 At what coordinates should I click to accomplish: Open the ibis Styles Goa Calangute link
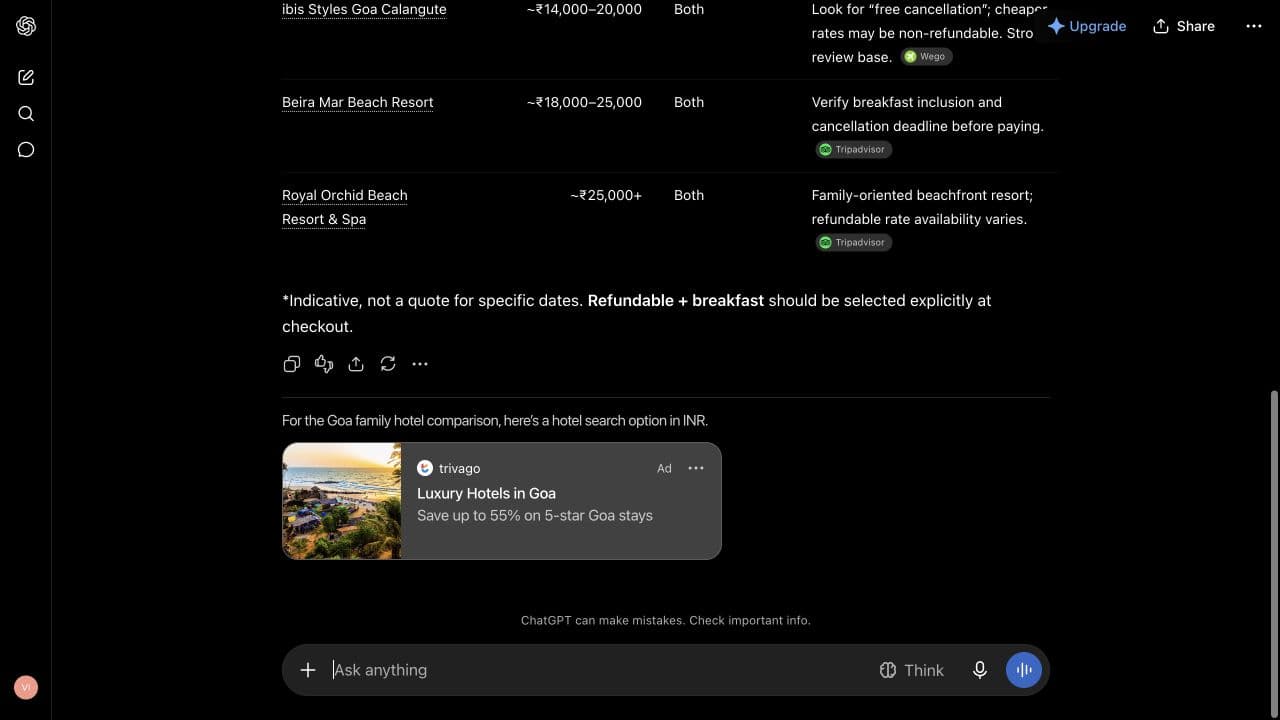pyautogui.click(x=364, y=9)
